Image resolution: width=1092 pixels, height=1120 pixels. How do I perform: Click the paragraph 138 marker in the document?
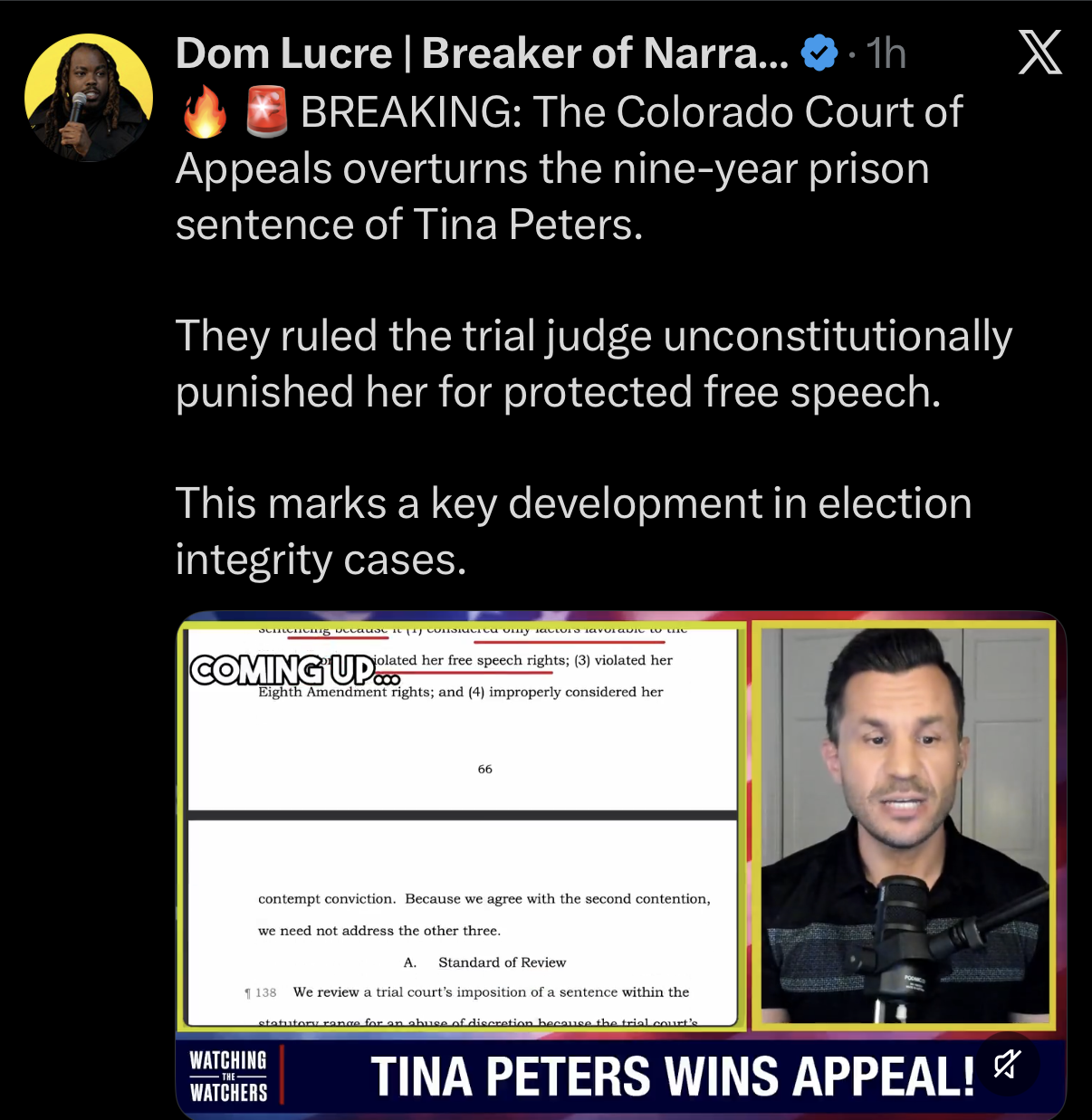(x=261, y=992)
